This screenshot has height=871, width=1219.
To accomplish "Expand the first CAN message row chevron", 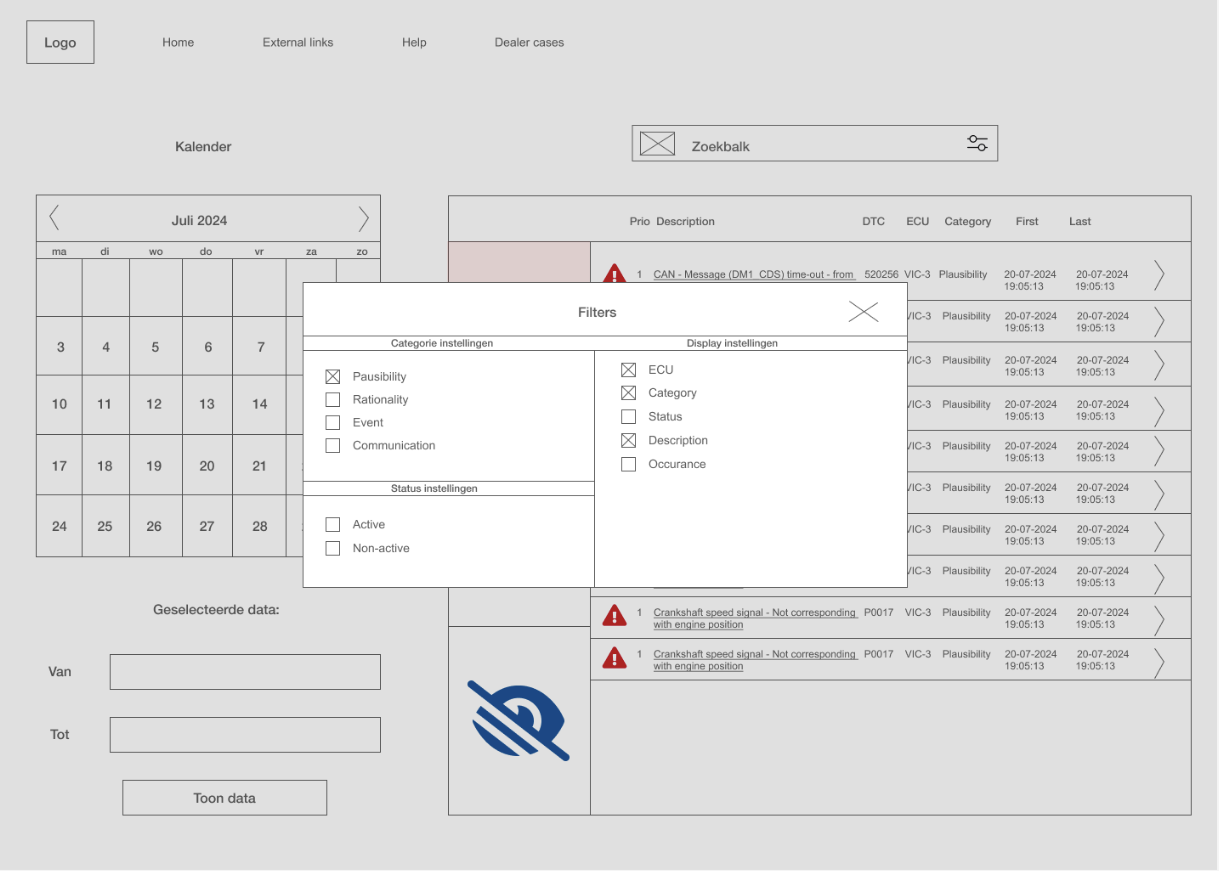I will tap(1159, 275).
